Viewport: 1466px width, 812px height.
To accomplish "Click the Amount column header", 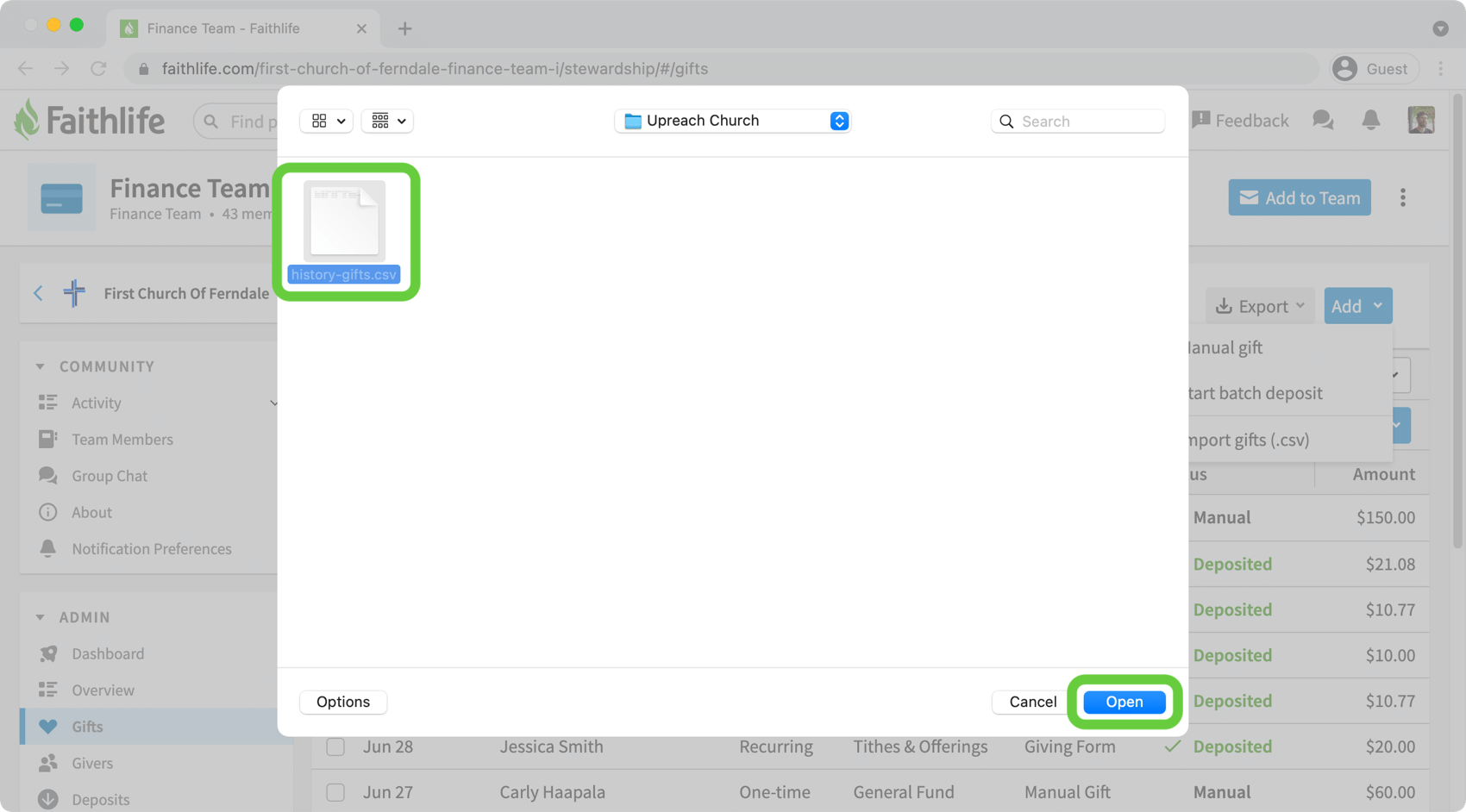I will (x=1383, y=474).
